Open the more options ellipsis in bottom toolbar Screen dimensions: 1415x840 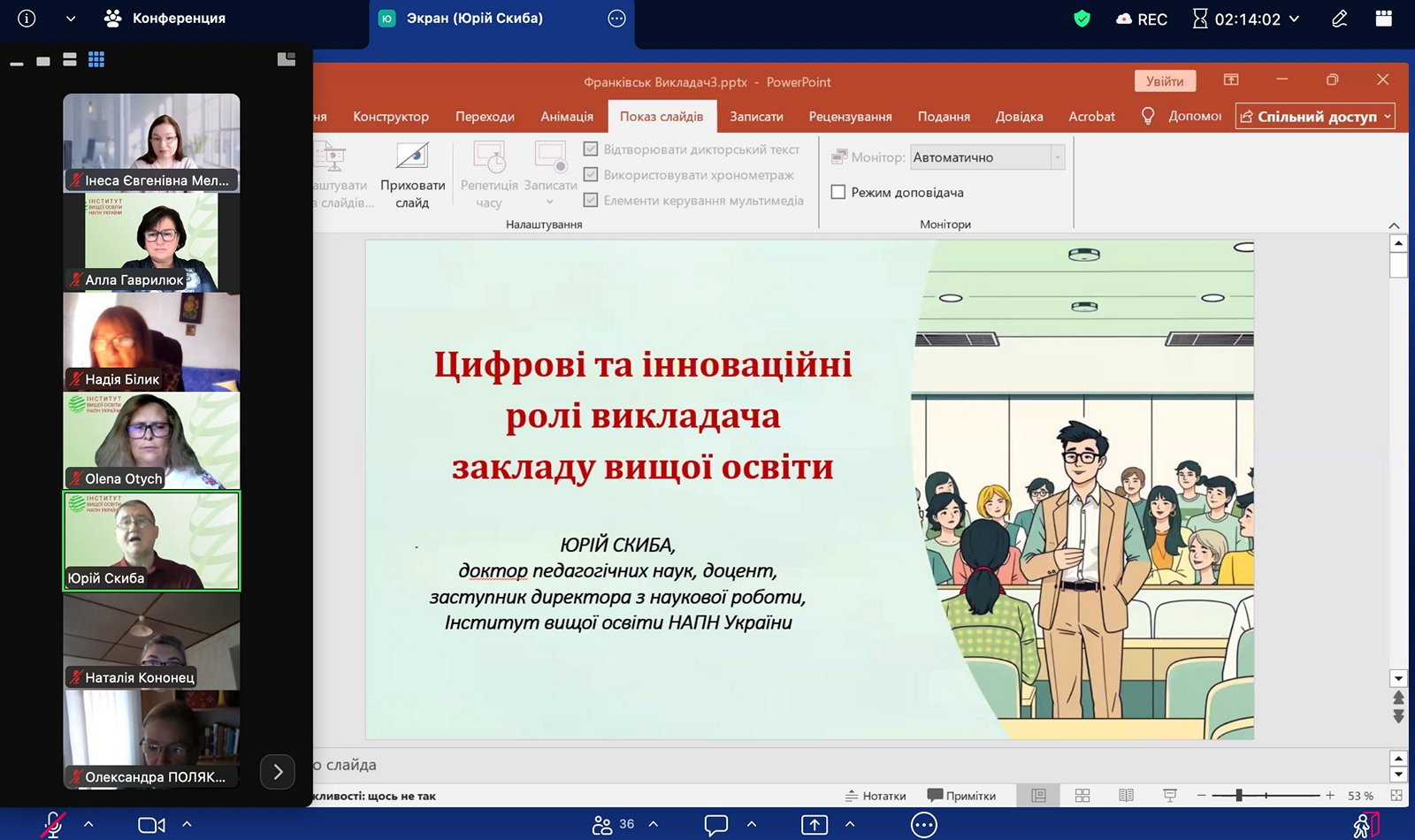coord(923,825)
